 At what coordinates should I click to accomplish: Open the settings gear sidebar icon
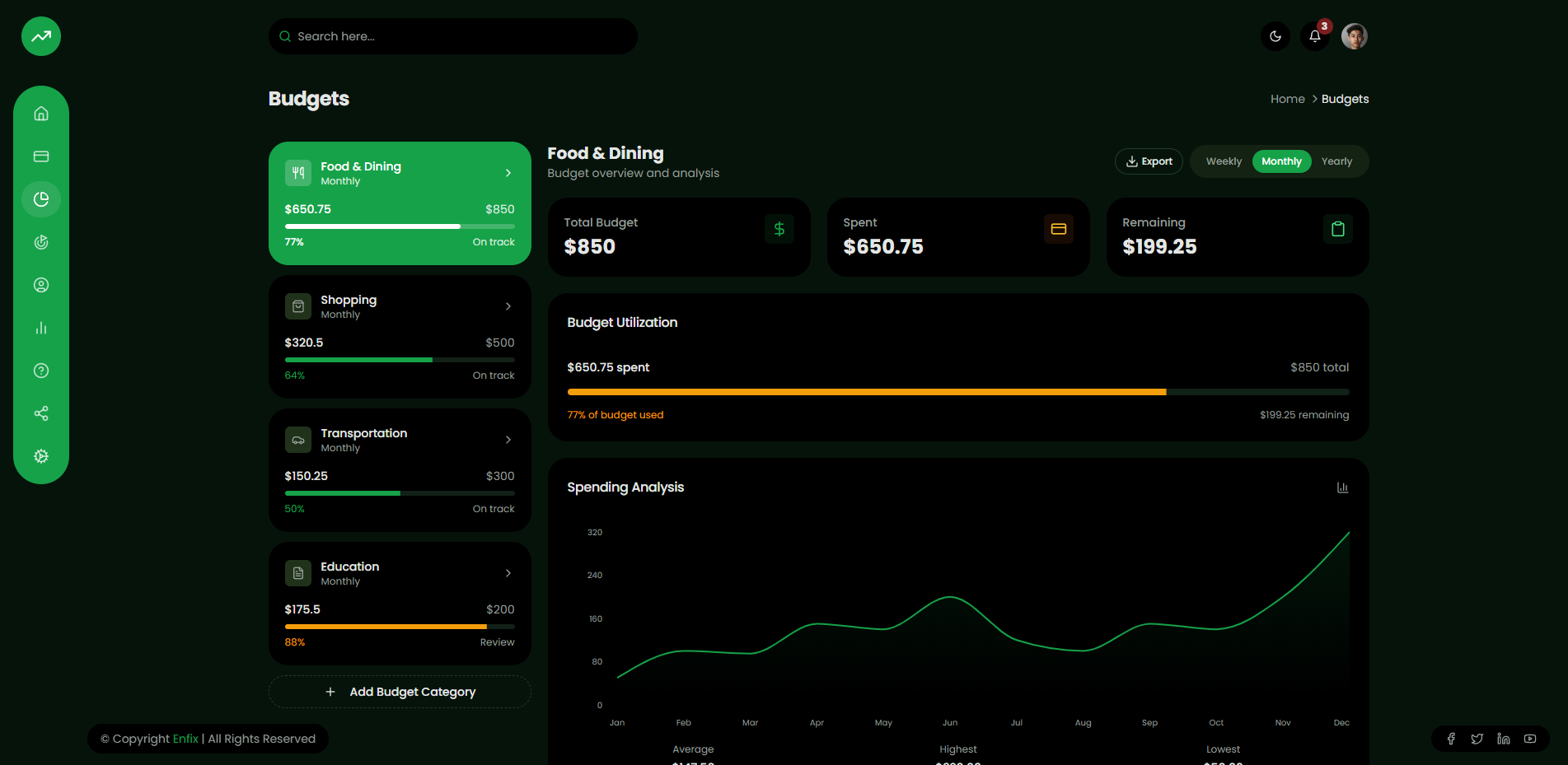click(x=41, y=456)
